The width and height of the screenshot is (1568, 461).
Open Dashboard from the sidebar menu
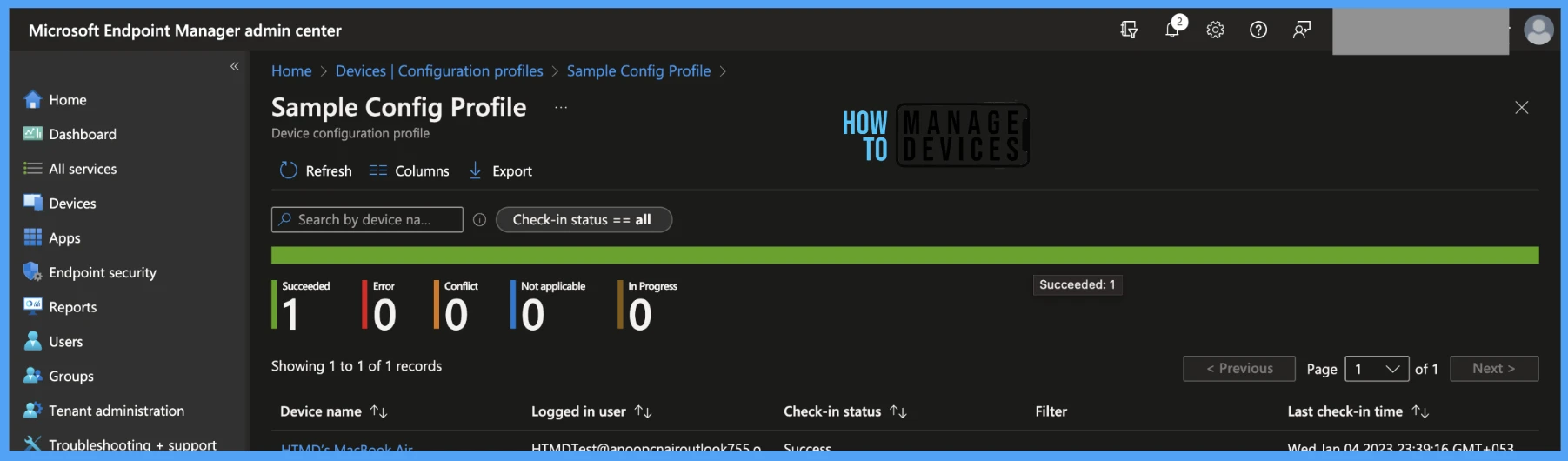pyautogui.click(x=83, y=134)
